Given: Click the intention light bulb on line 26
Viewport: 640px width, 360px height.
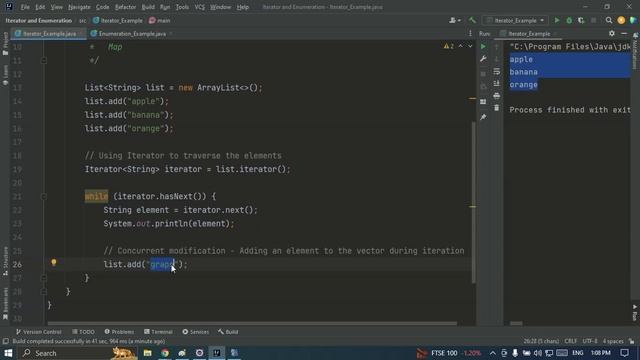Looking at the screenshot, I should point(53,262).
